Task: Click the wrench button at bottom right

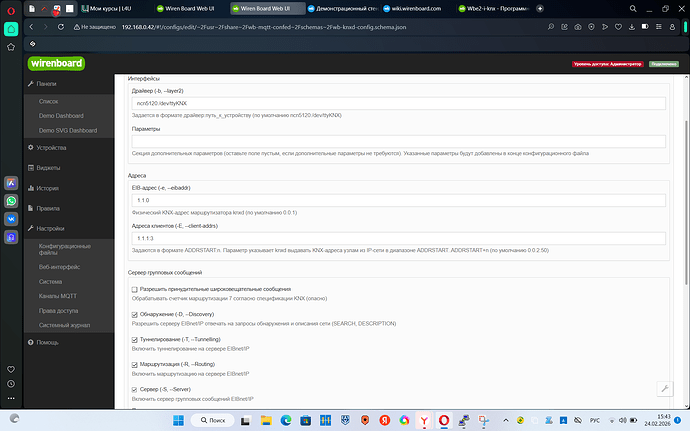Action: coord(665,389)
